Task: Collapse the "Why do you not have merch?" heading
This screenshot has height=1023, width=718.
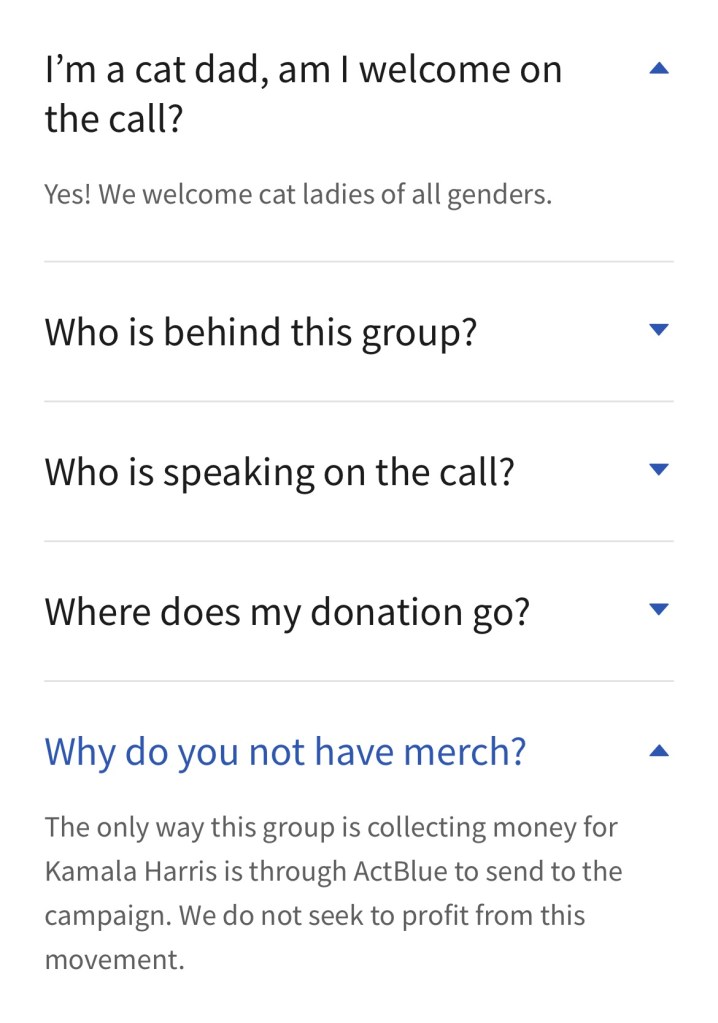Action: click(285, 752)
